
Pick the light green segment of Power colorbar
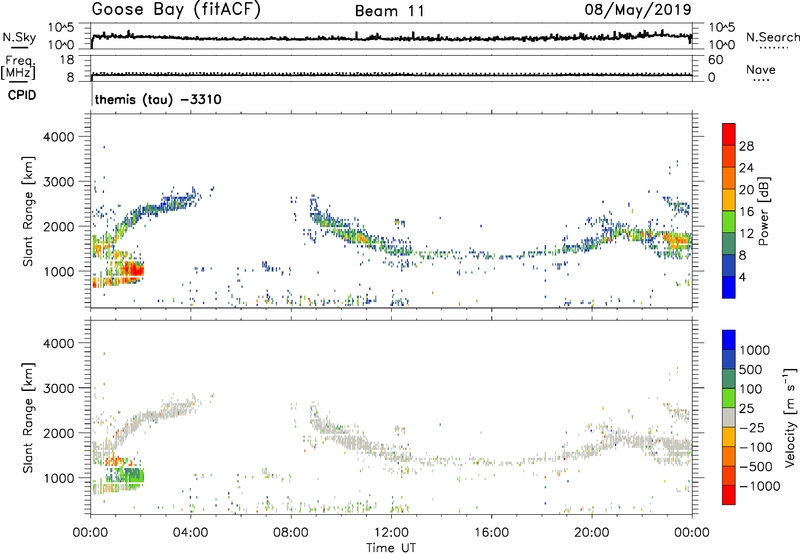pyautogui.click(x=729, y=222)
